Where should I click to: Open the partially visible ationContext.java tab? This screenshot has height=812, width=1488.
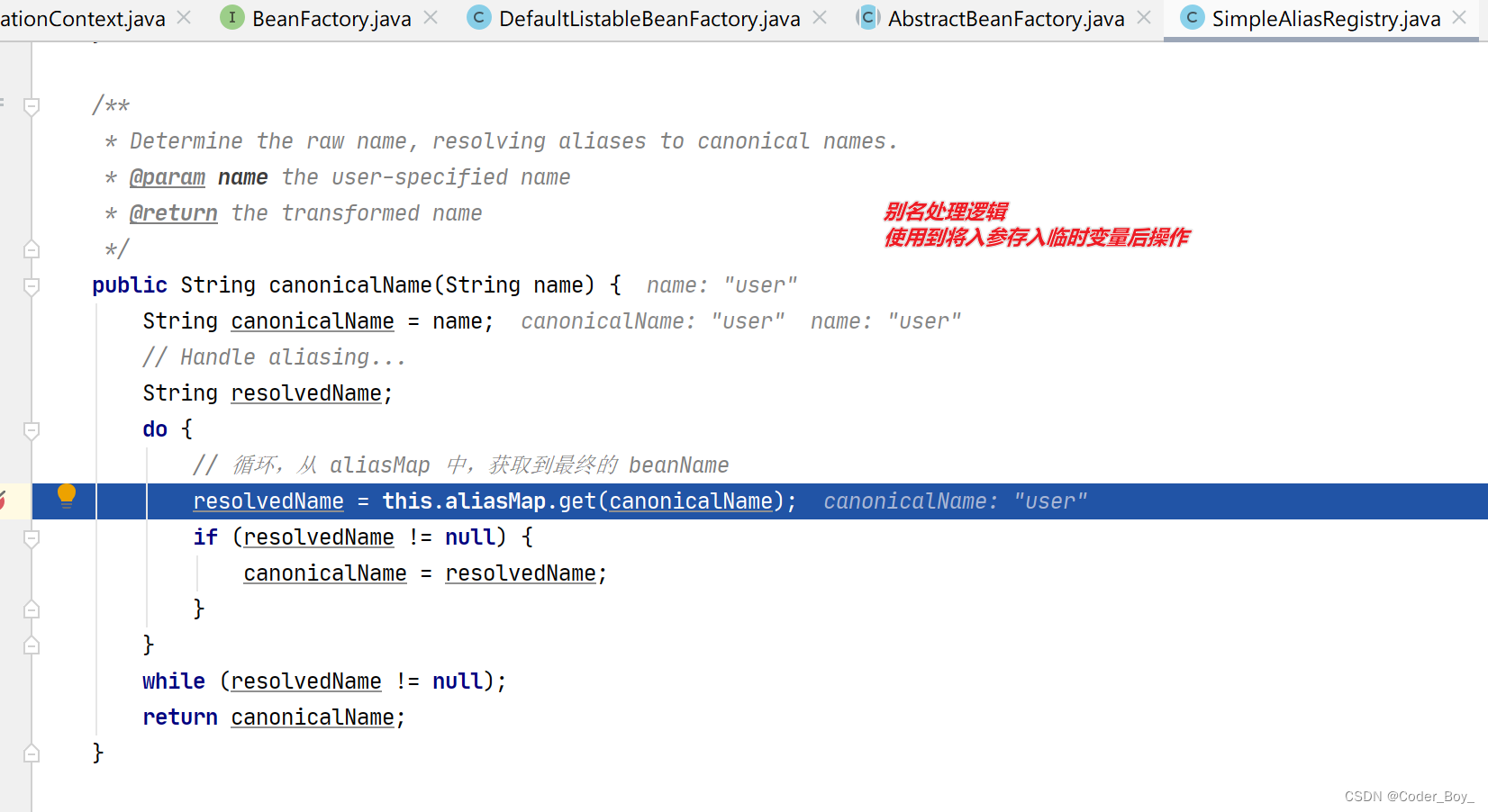(83, 18)
